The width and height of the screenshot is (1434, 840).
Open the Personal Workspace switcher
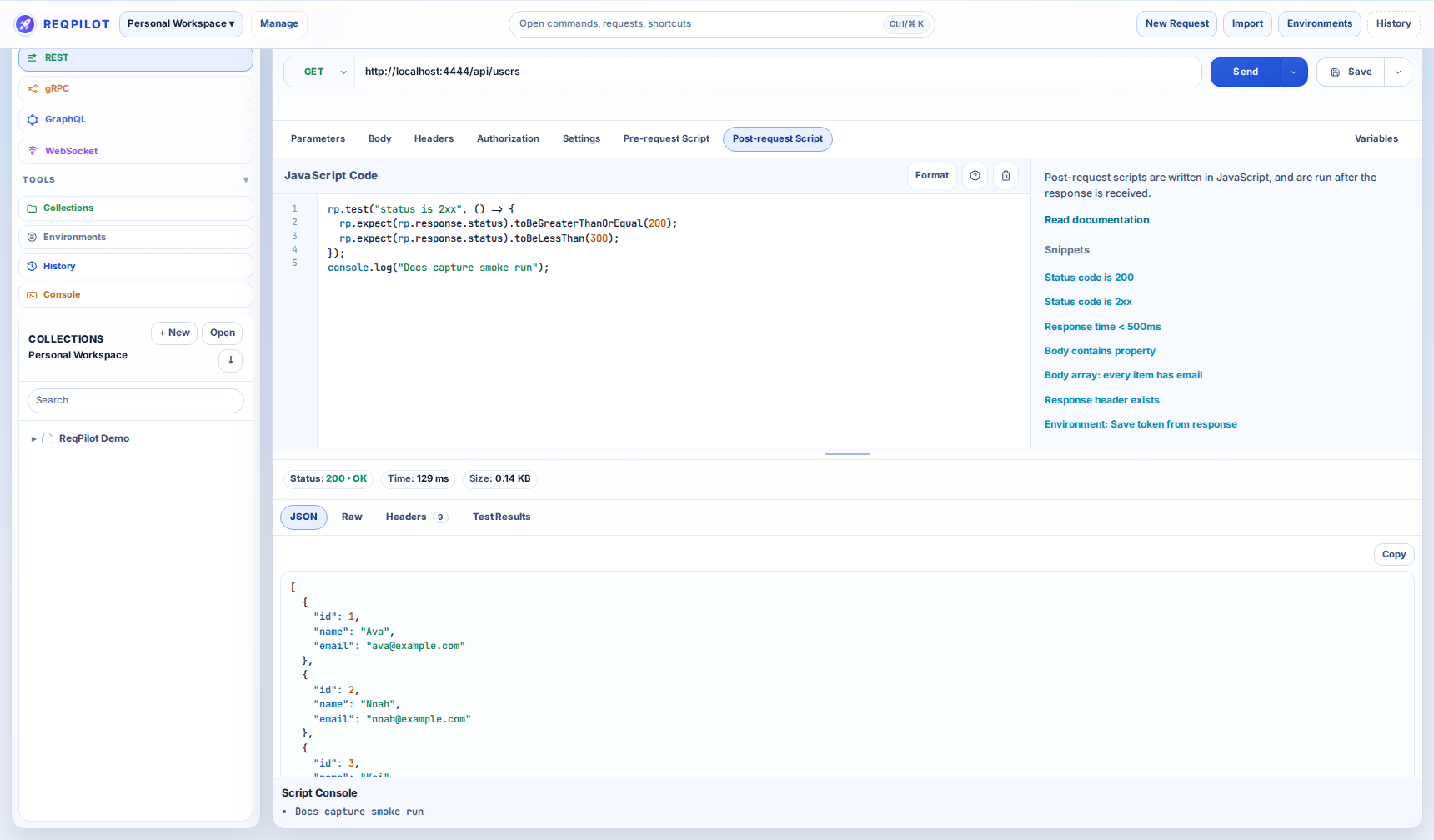coord(180,24)
